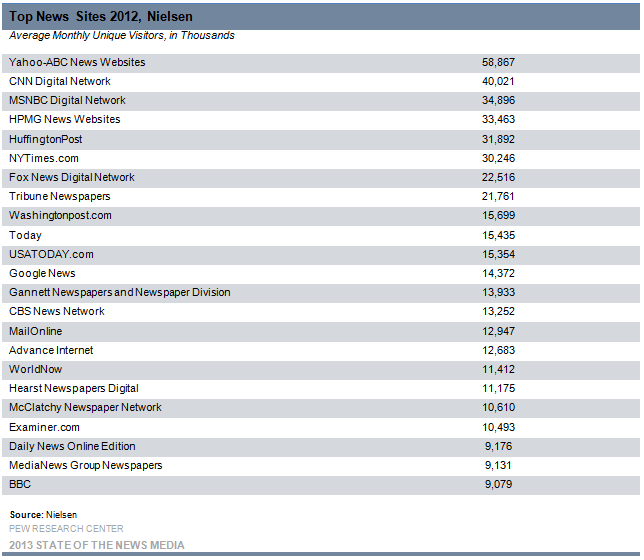The image size is (644, 560).
Task: Select the value 10,610
Action: 498,408
